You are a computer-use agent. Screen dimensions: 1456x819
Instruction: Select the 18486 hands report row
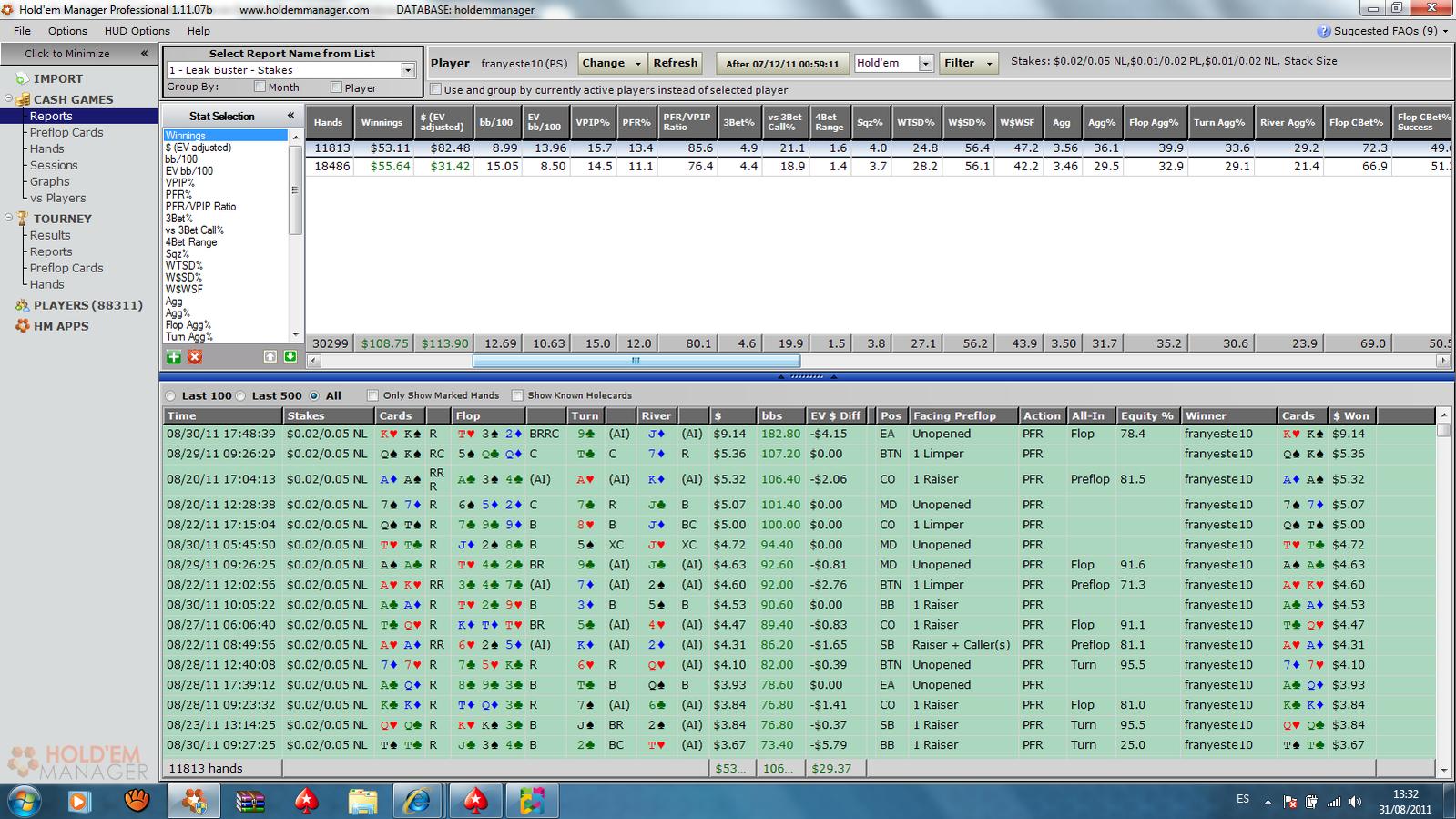[x=878, y=167]
